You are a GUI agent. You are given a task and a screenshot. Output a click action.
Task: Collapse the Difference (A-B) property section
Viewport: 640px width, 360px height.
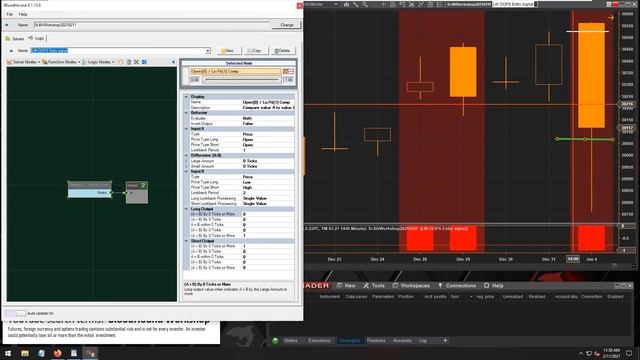click(x=187, y=156)
